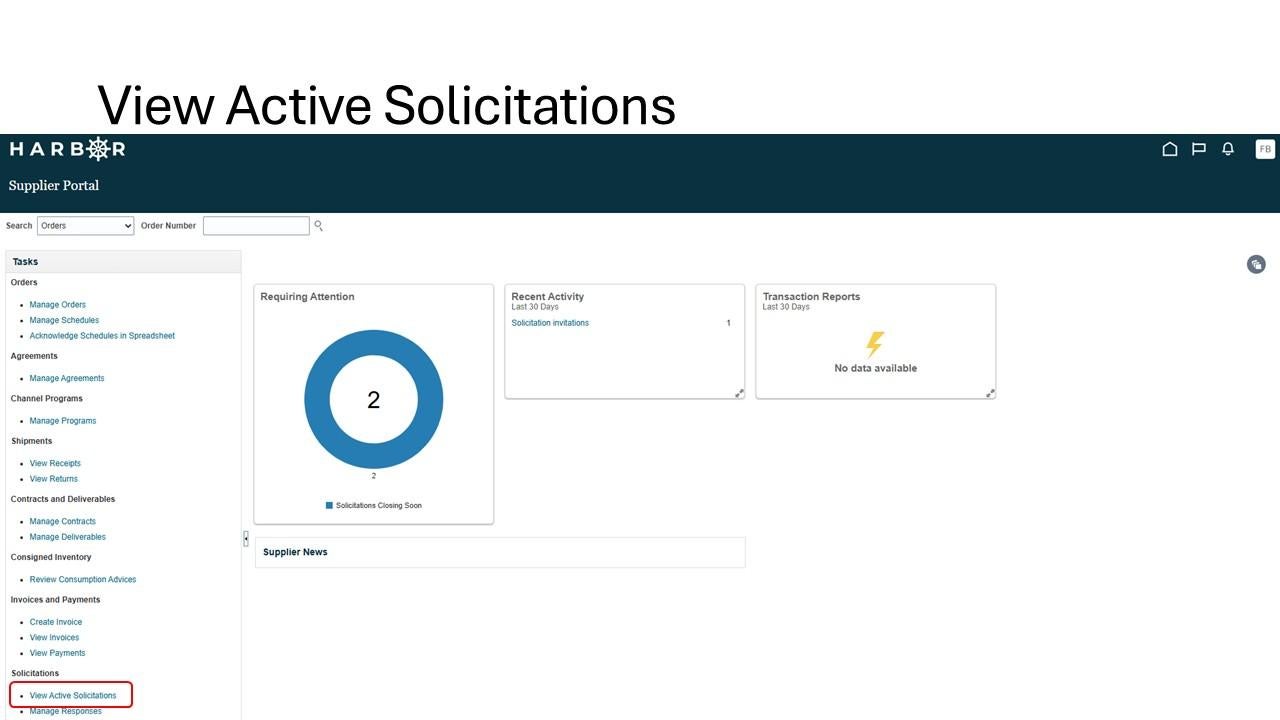
Task: Click the Harbor logo
Action: [67, 149]
